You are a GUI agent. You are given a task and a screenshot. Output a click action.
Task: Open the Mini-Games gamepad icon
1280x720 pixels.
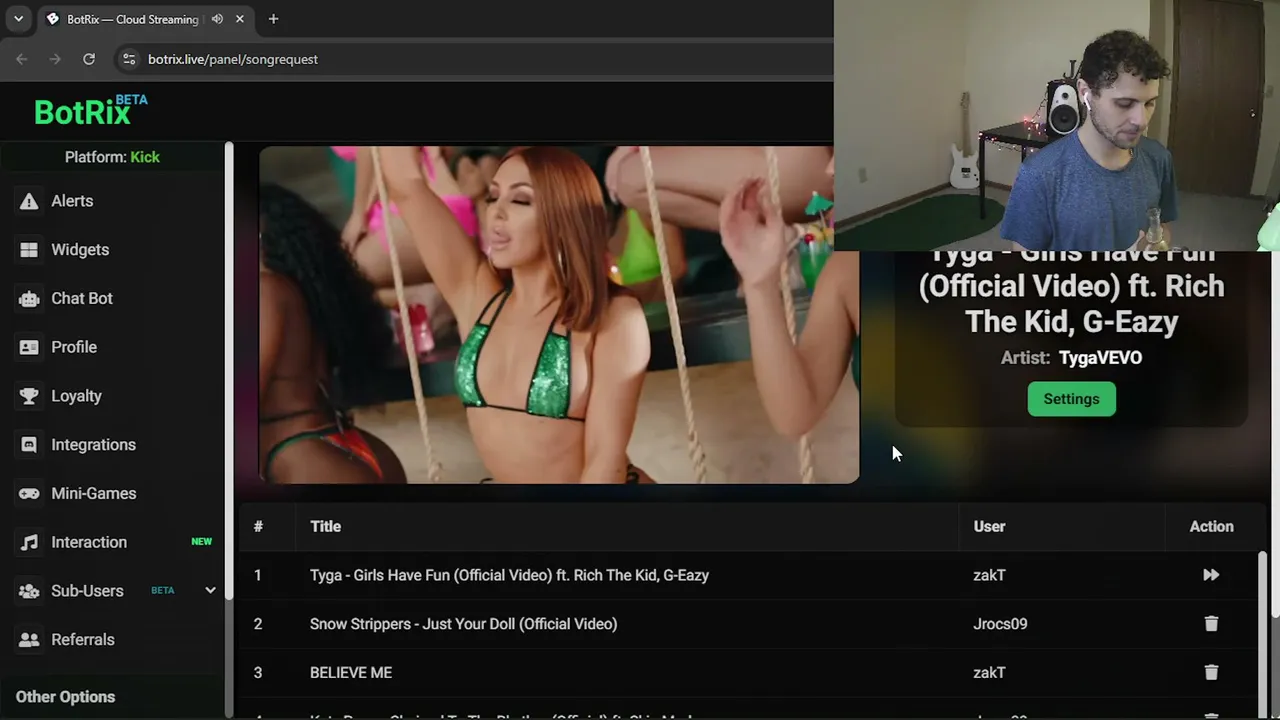[29, 494]
